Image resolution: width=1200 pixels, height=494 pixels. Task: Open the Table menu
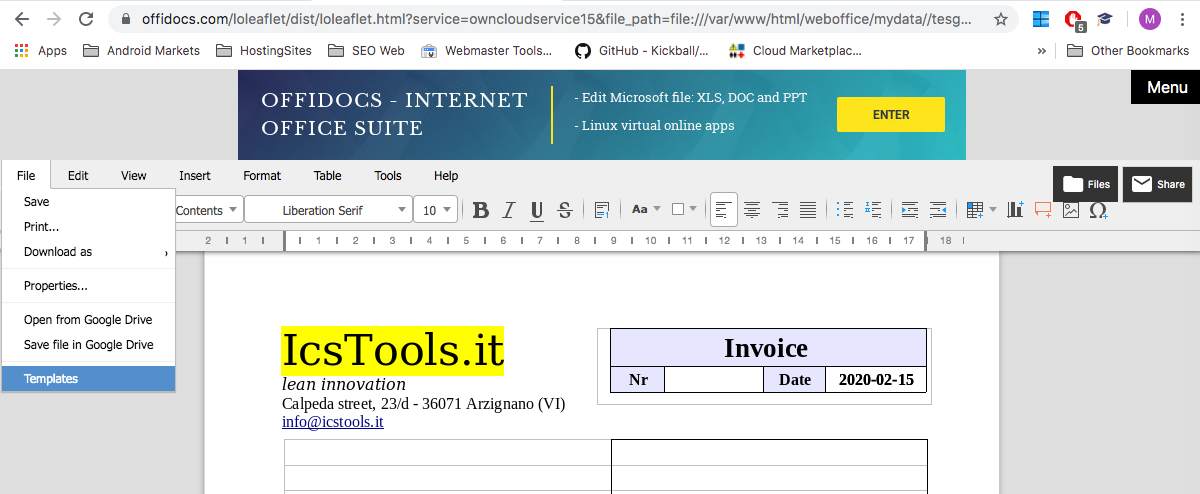[328, 175]
